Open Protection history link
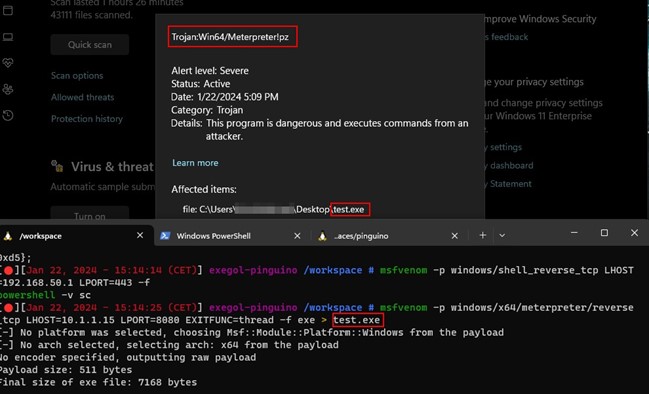 [x=87, y=119]
